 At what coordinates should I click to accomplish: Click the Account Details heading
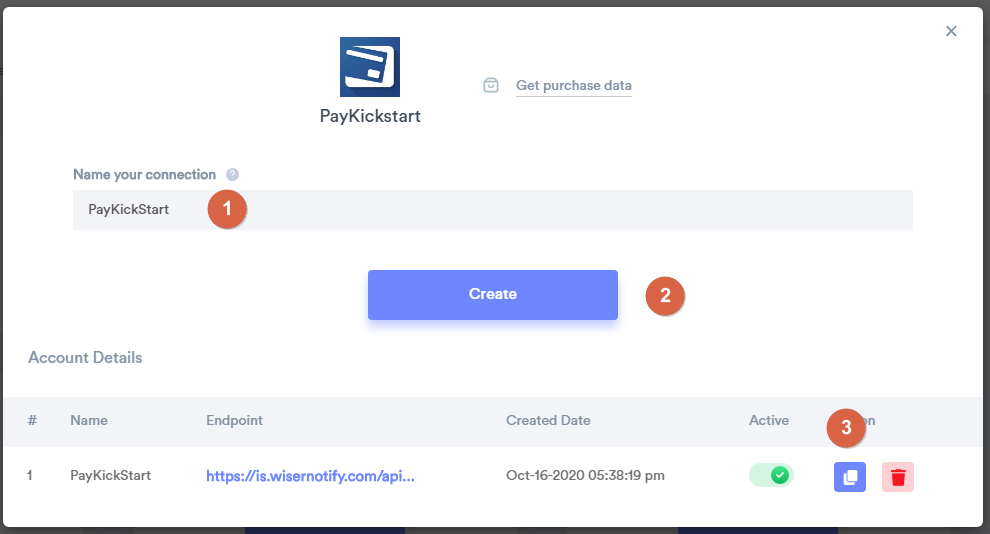pyautogui.click(x=85, y=357)
